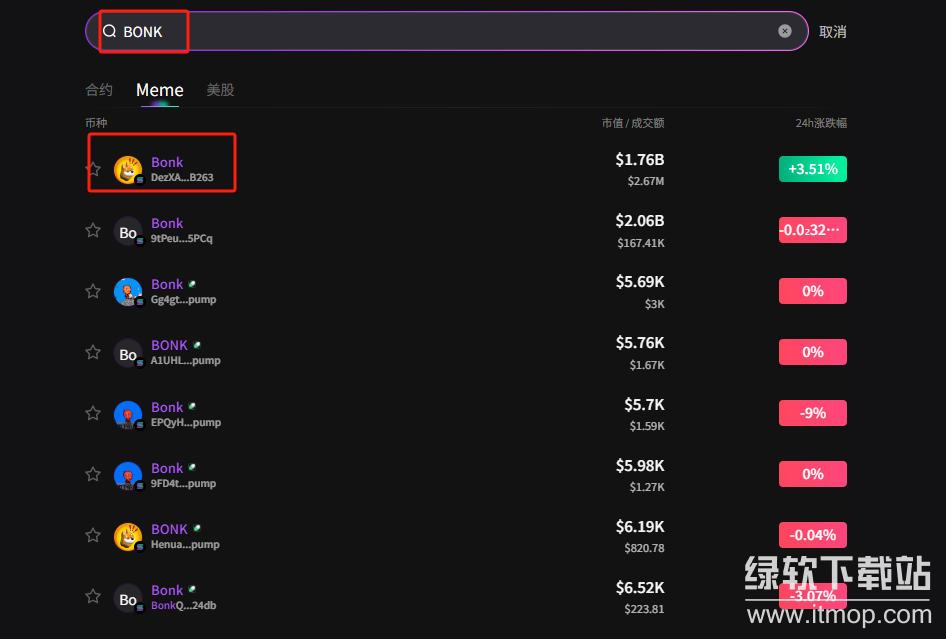Star the BONK A1UHL...pump token
Viewport: 946px width, 639px height.
tap(93, 352)
